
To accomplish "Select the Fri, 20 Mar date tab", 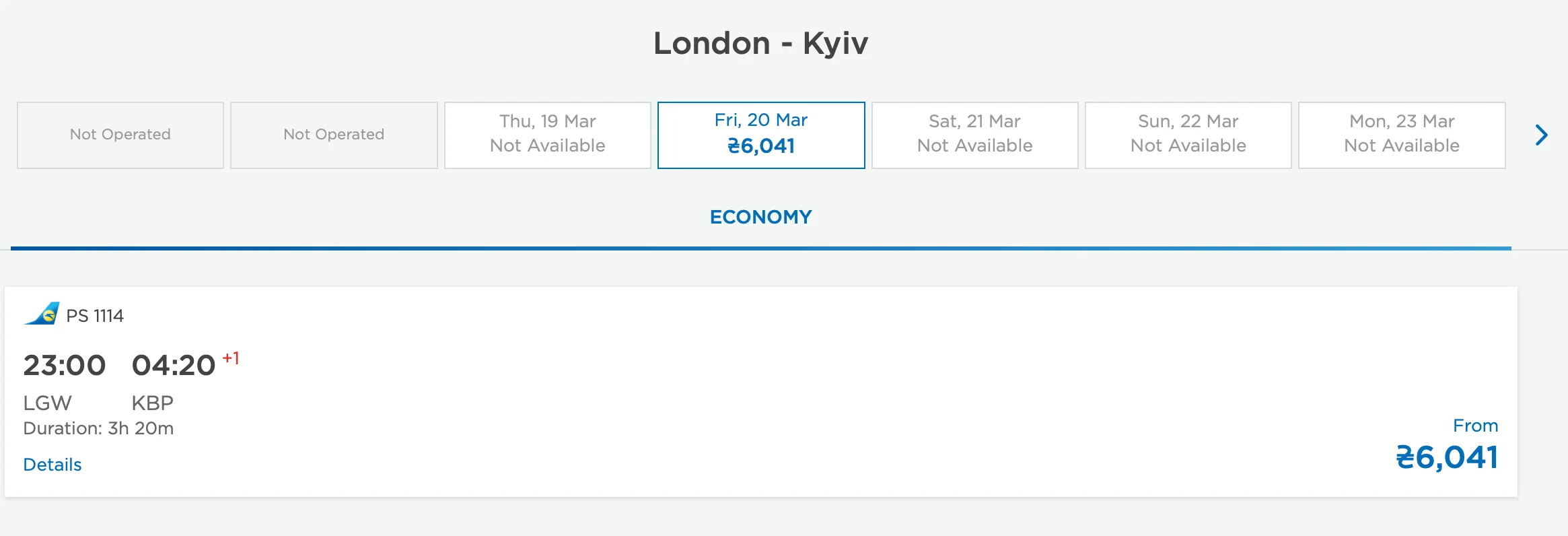I will pyautogui.click(x=761, y=135).
